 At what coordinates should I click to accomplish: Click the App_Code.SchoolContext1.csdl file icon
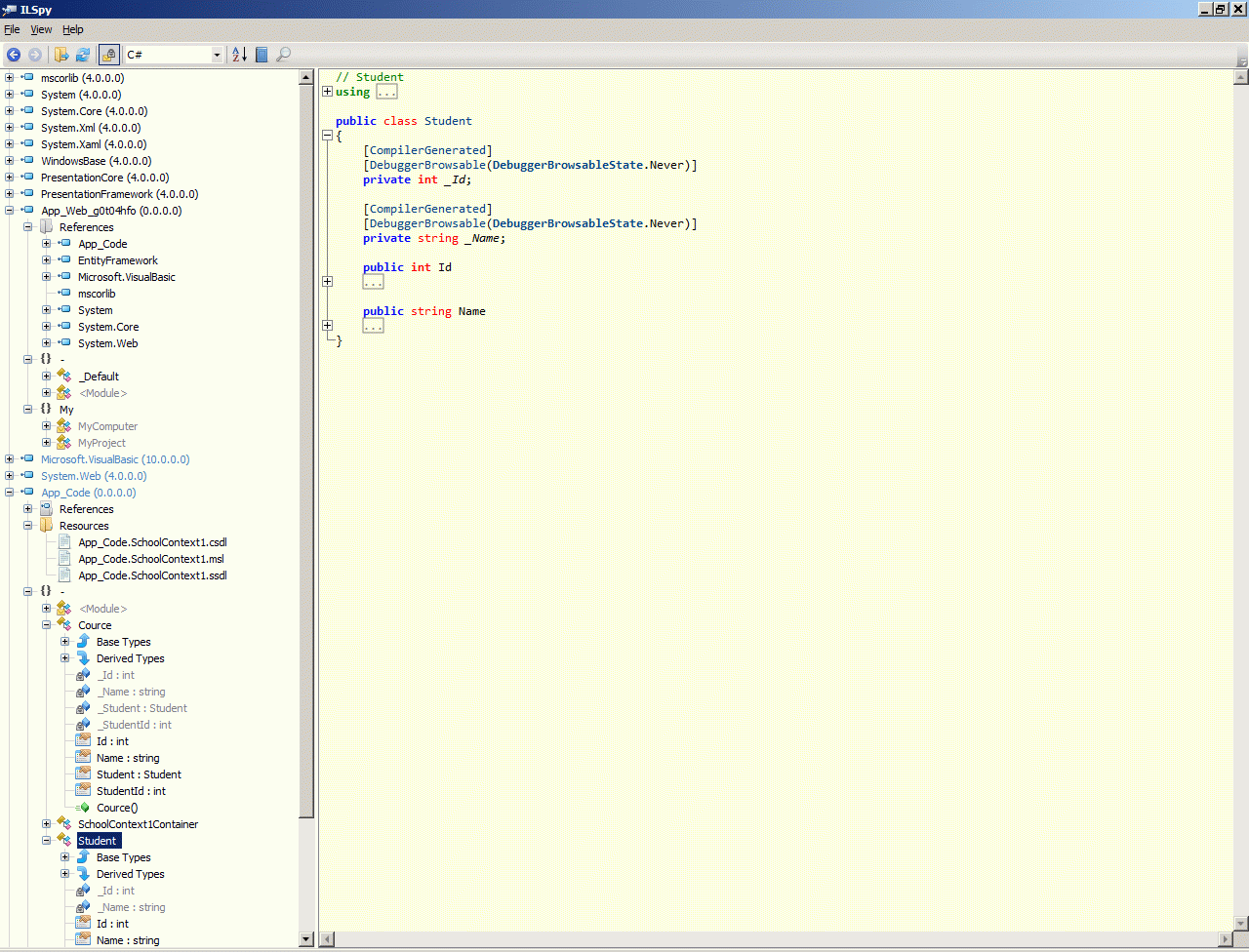tap(65, 542)
